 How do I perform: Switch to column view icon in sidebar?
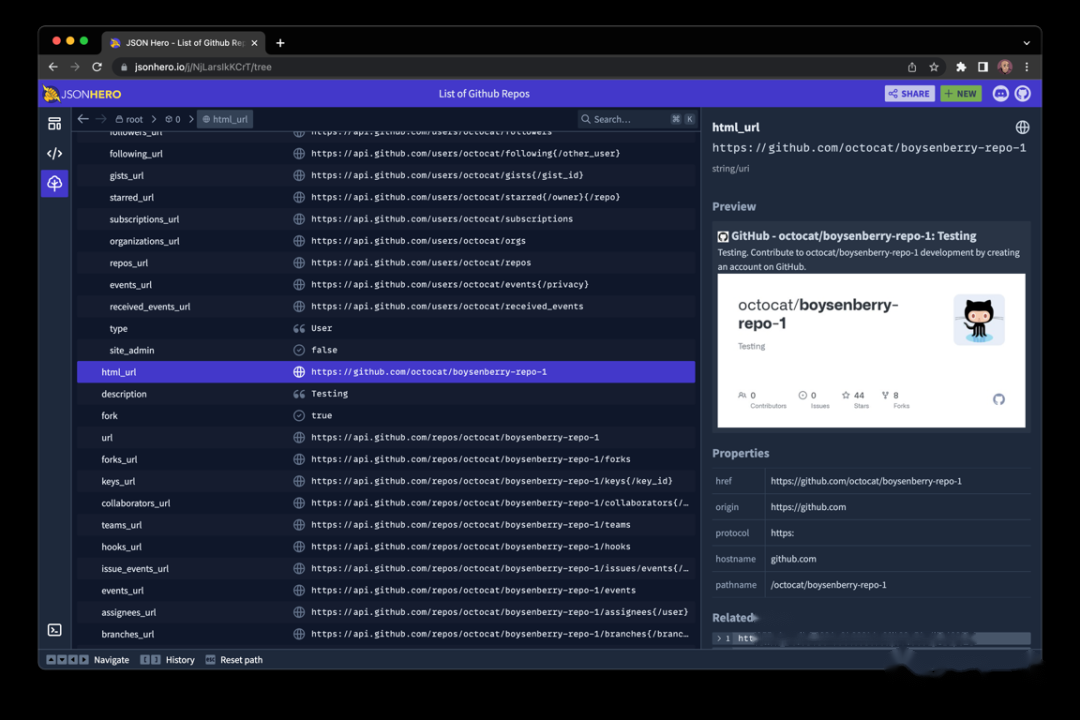pos(54,123)
